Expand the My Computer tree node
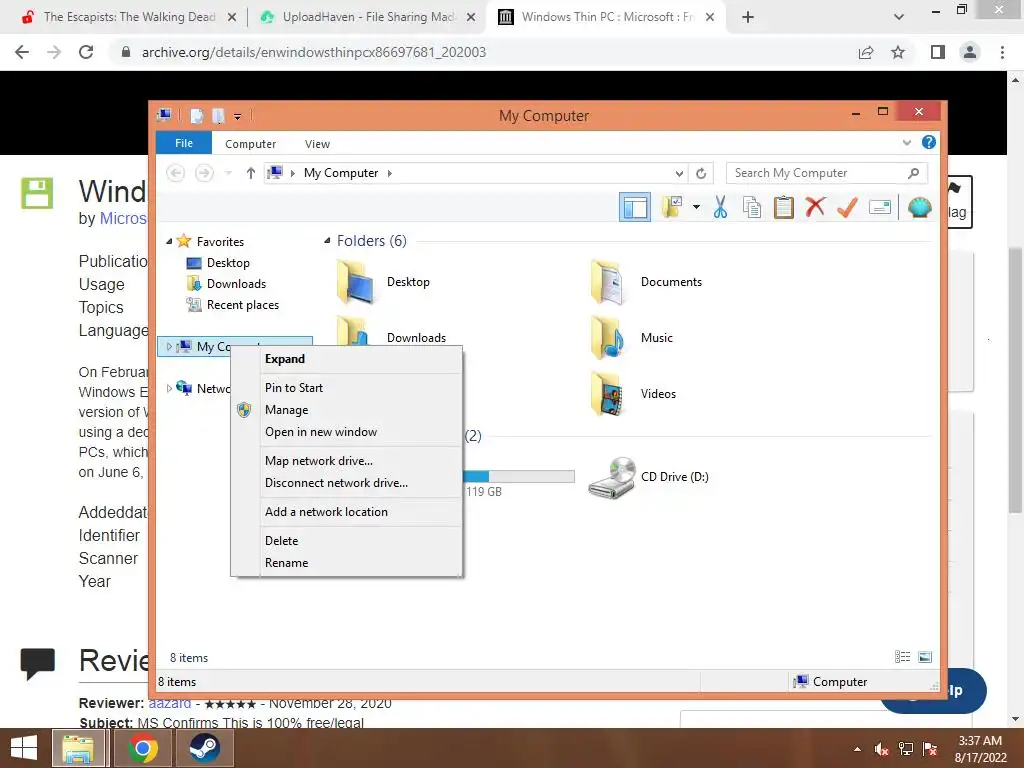This screenshot has height=768, width=1024. (x=169, y=347)
